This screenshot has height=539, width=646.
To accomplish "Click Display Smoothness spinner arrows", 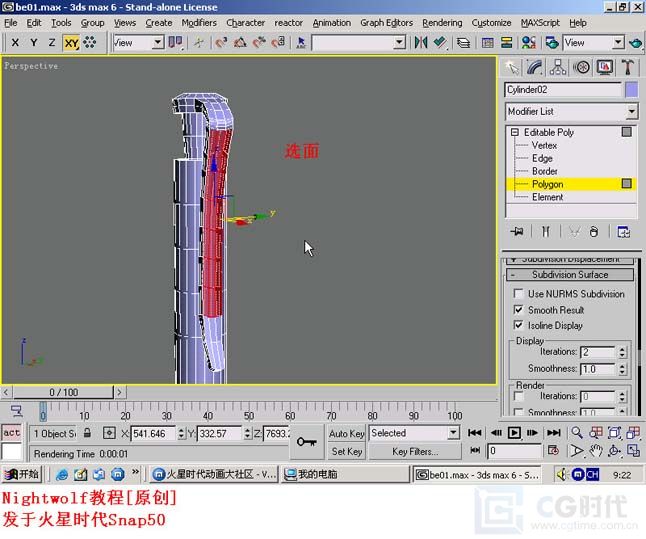I will (x=622, y=369).
